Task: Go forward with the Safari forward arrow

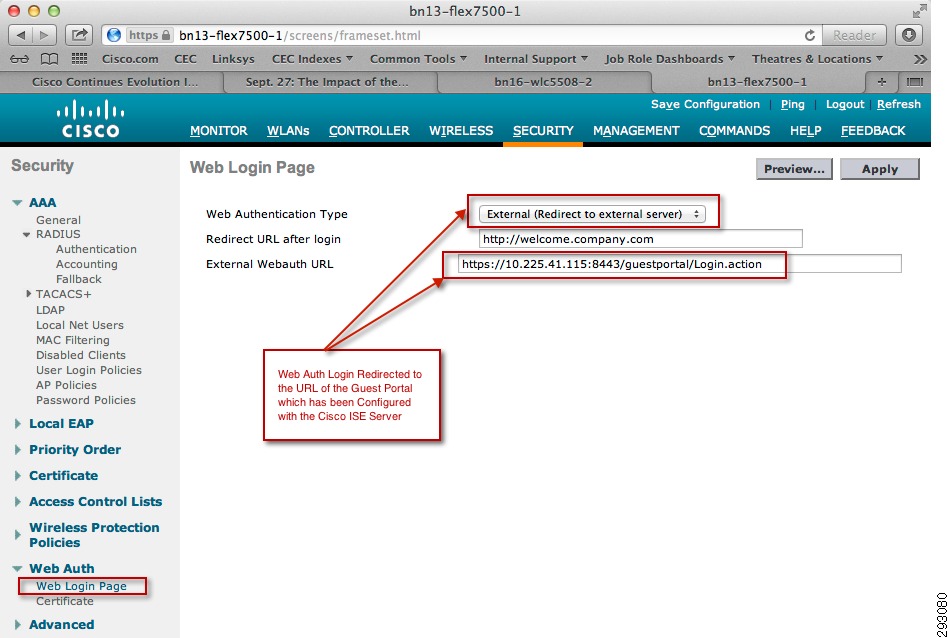Action: point(44,35)
